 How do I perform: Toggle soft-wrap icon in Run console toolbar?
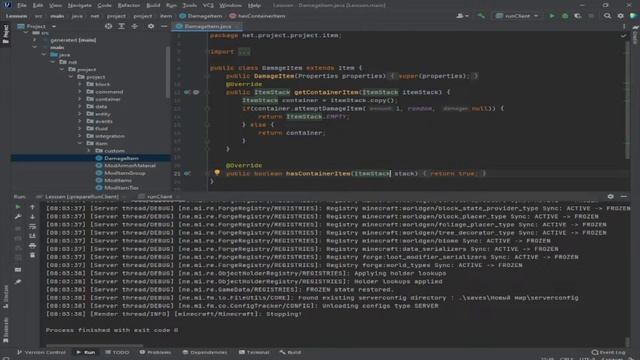pyautogui.click(x=32, y=227)
